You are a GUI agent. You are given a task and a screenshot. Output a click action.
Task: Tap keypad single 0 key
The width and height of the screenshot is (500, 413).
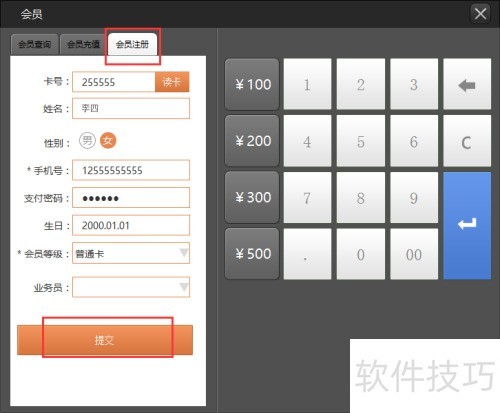(361, 254)
